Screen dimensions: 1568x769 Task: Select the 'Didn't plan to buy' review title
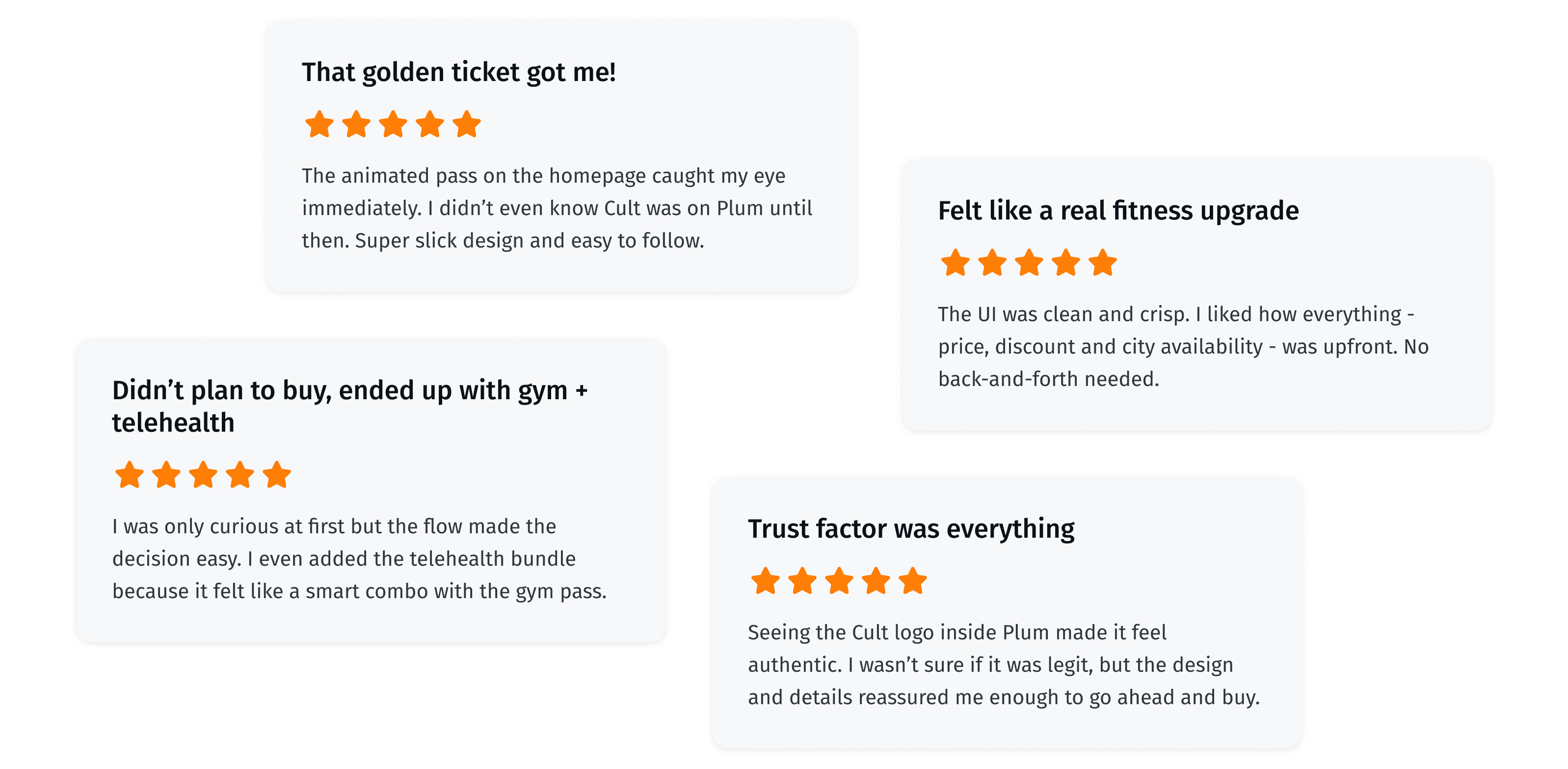coord(350,406)
